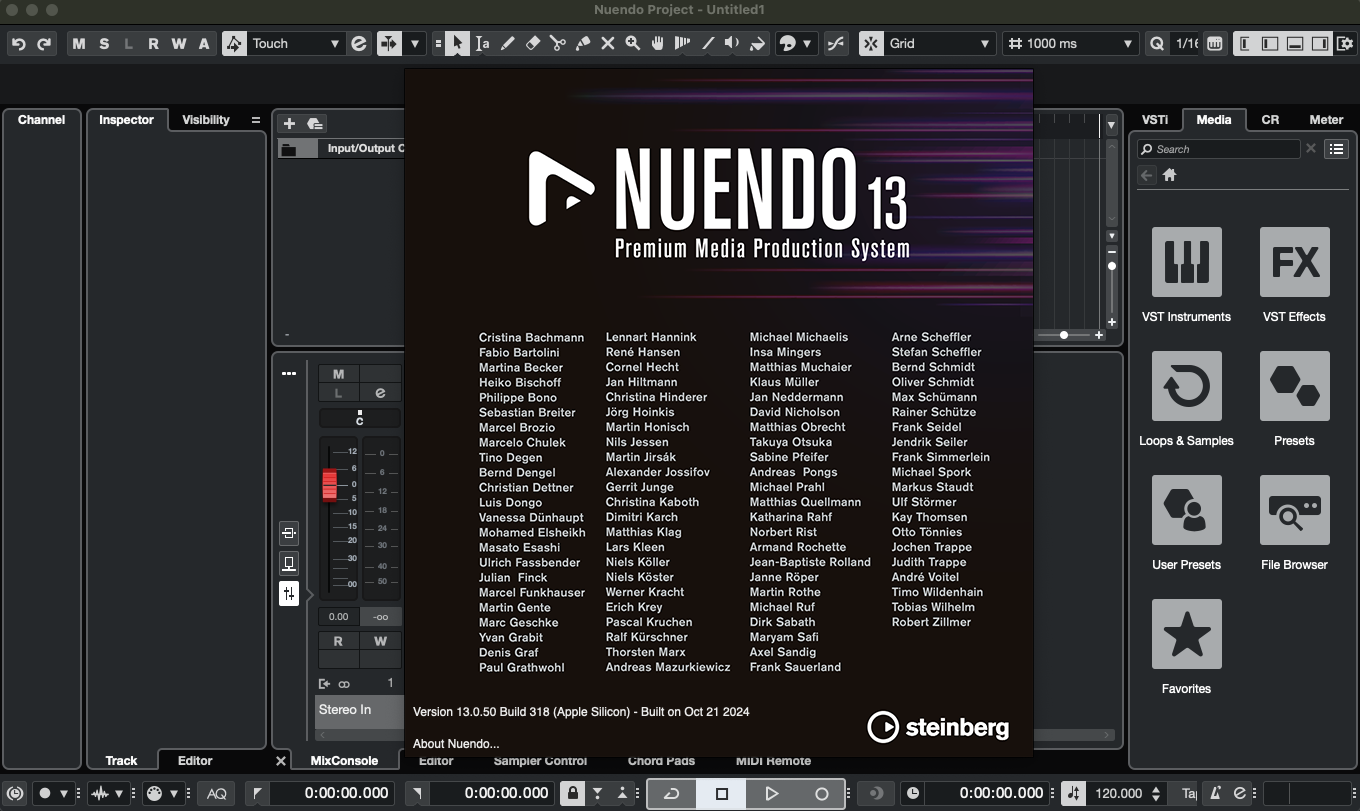Pick the Draw pencil tool

(508, 43)
